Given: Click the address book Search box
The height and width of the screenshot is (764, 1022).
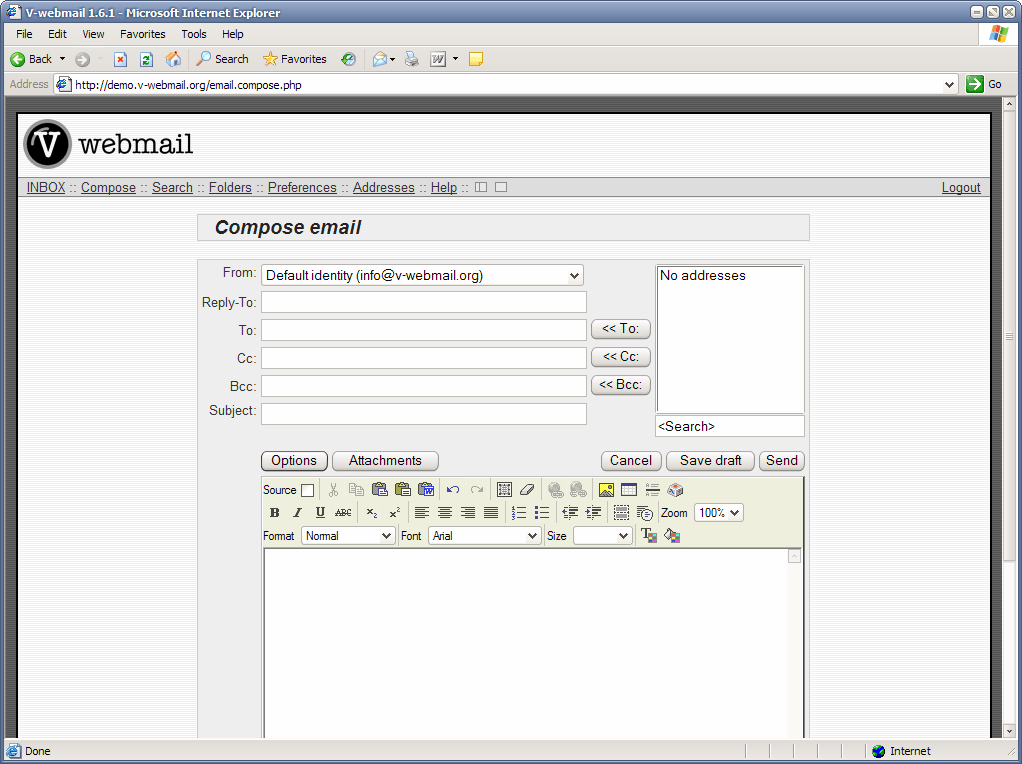Looking at the screenshot, I should 729,426.
